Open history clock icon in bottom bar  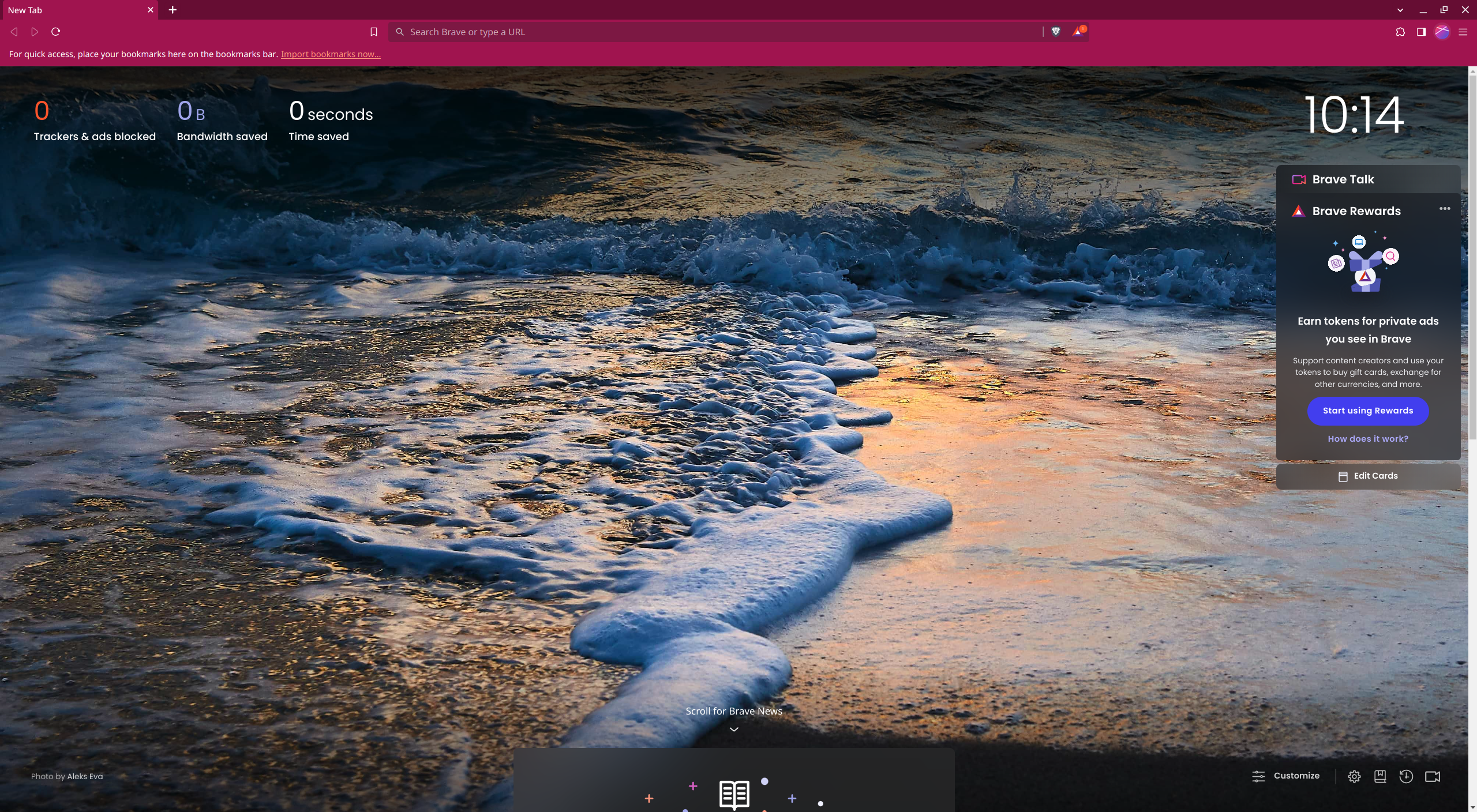click(x=1406, y=776)
